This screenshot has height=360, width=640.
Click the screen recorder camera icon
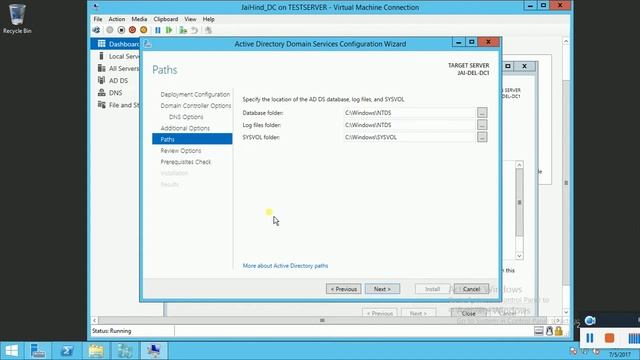(590, 321)
